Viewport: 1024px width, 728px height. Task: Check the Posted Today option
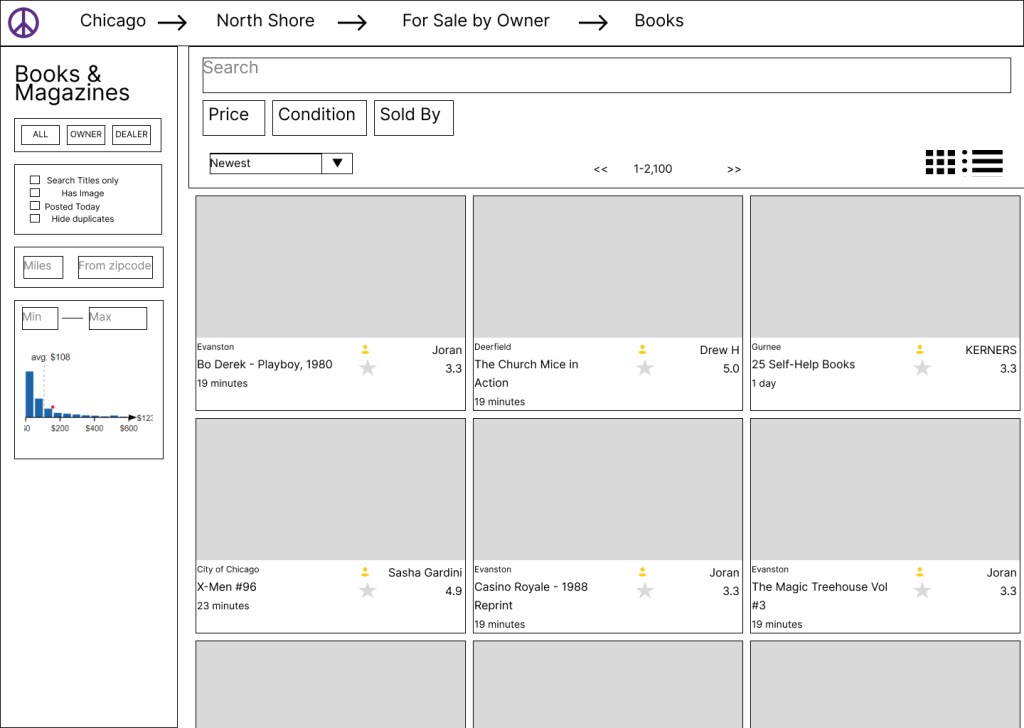tap(35, 206)
